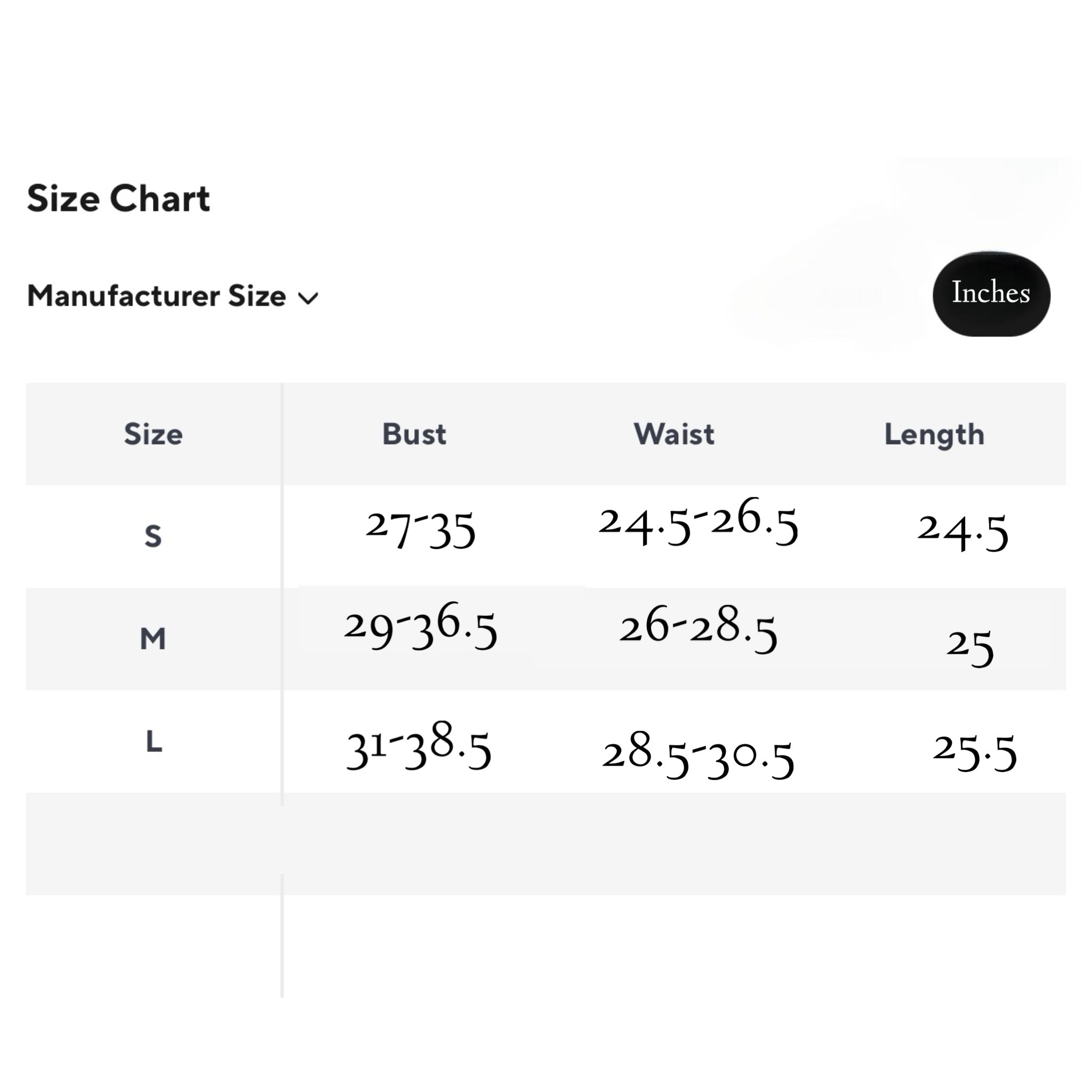Click the Manufacturer Size label
The width and height of the screenshot is (1092, 1092).
tap(157, 296)
